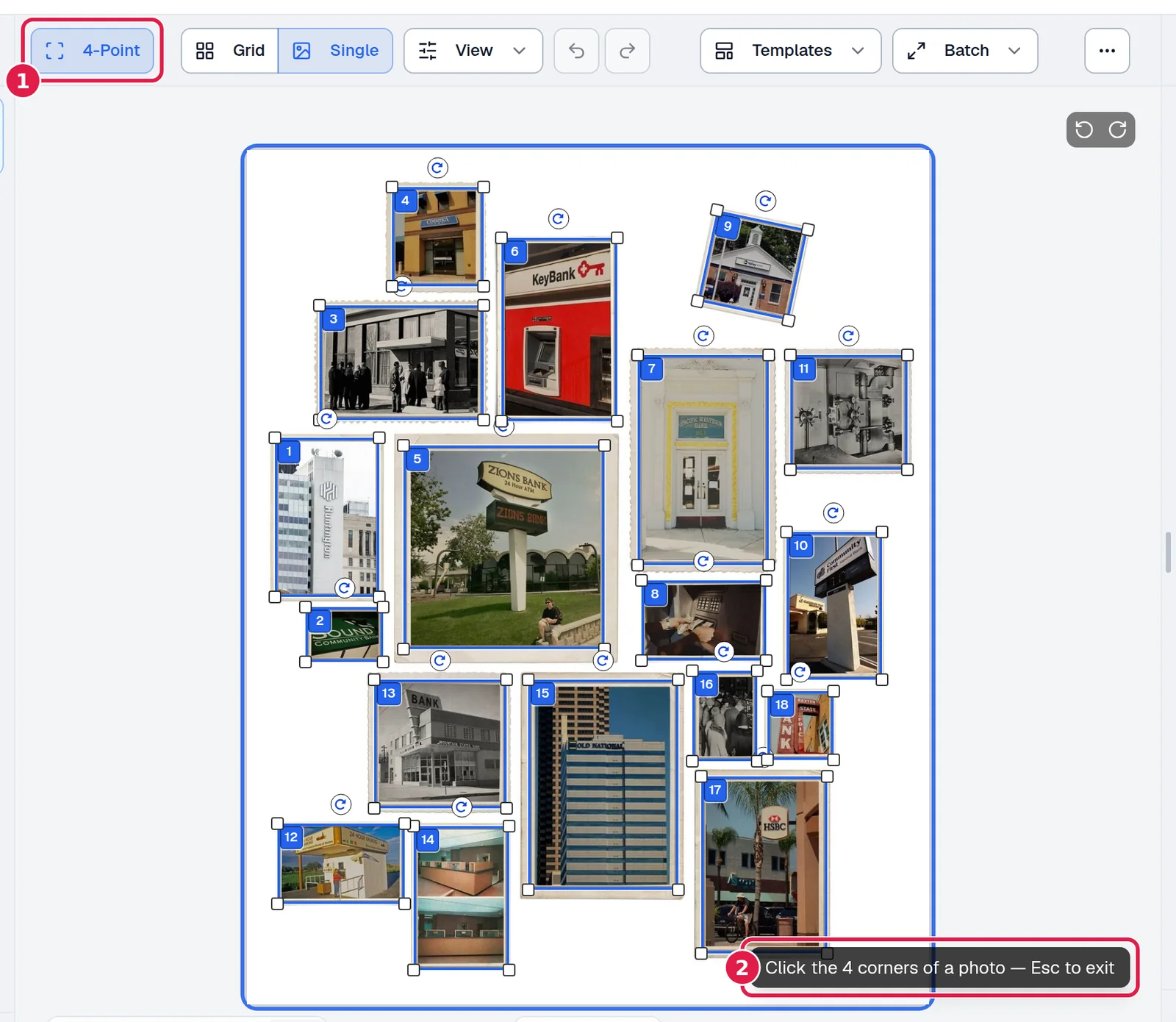
Task: Click the number 9 photo badge
Action: [x=728, y=226]
